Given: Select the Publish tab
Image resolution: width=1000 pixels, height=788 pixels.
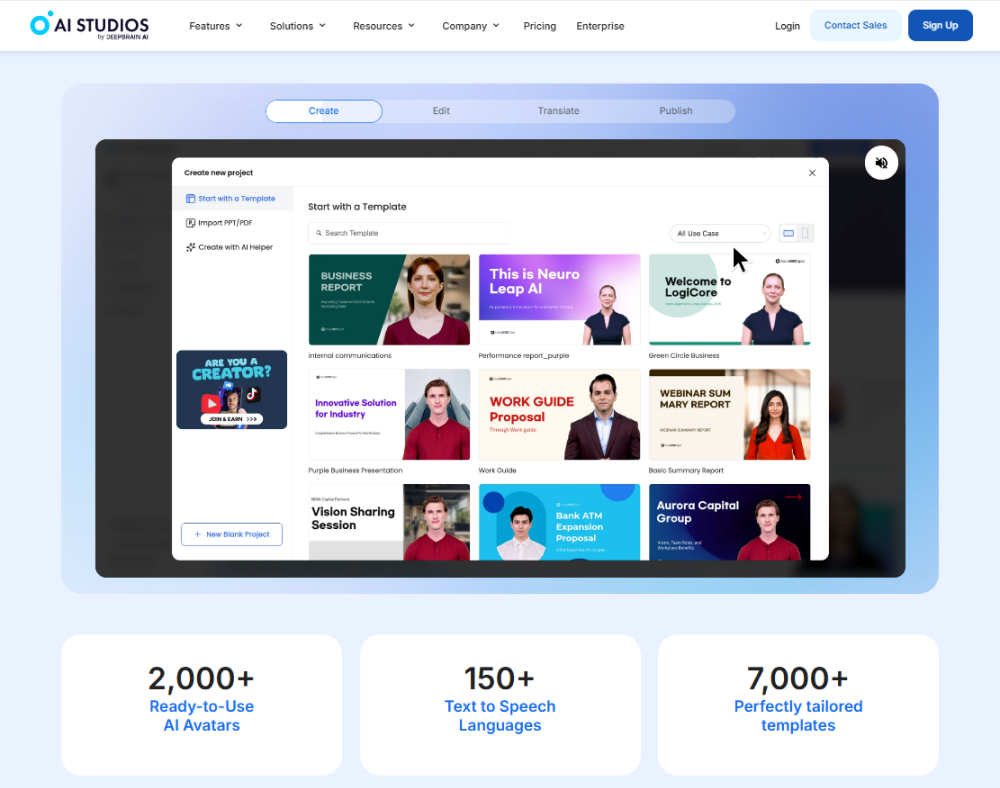Looking at the screenshot, I should (676, 111).
